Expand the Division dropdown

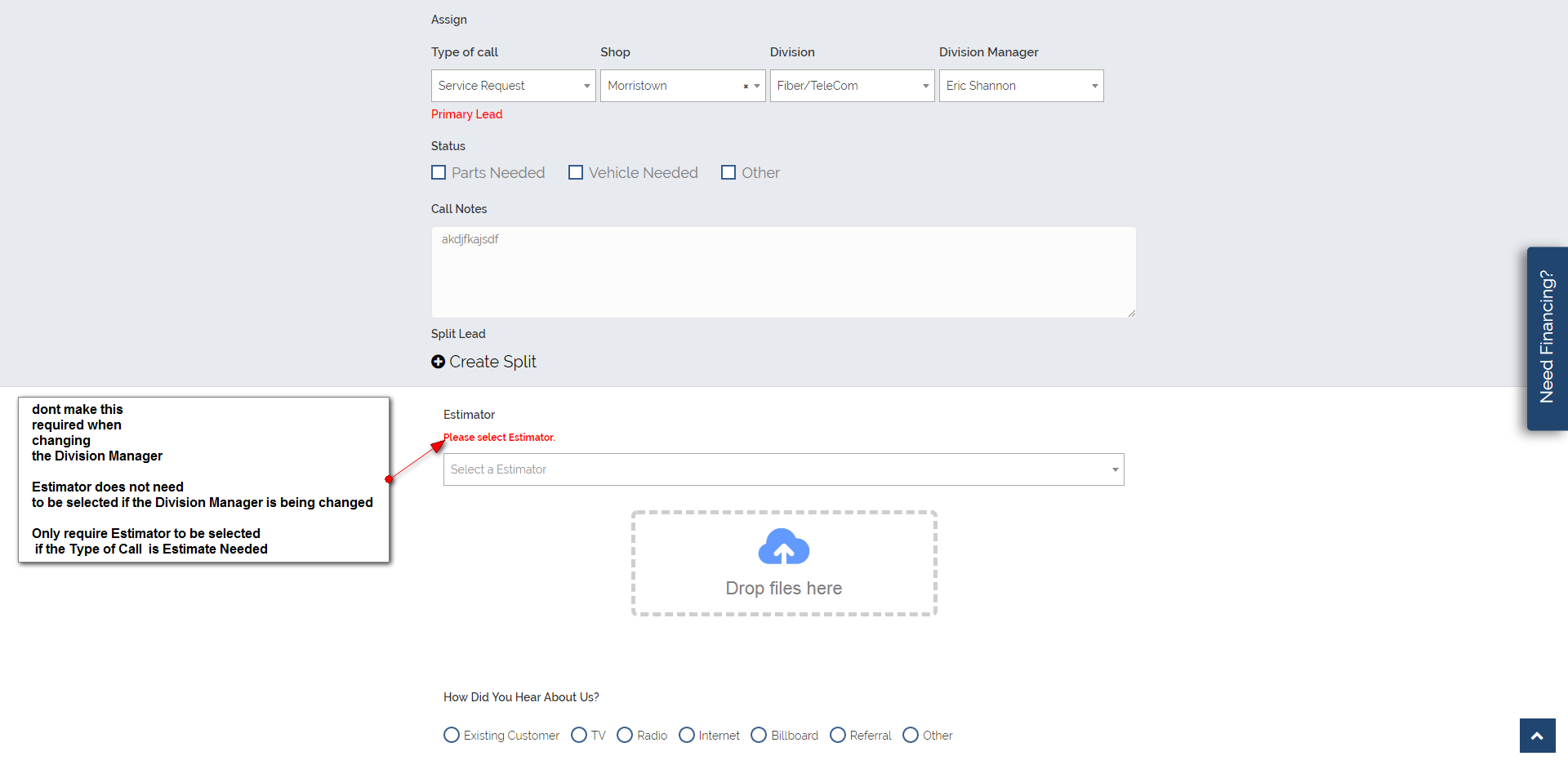(852, 86)
